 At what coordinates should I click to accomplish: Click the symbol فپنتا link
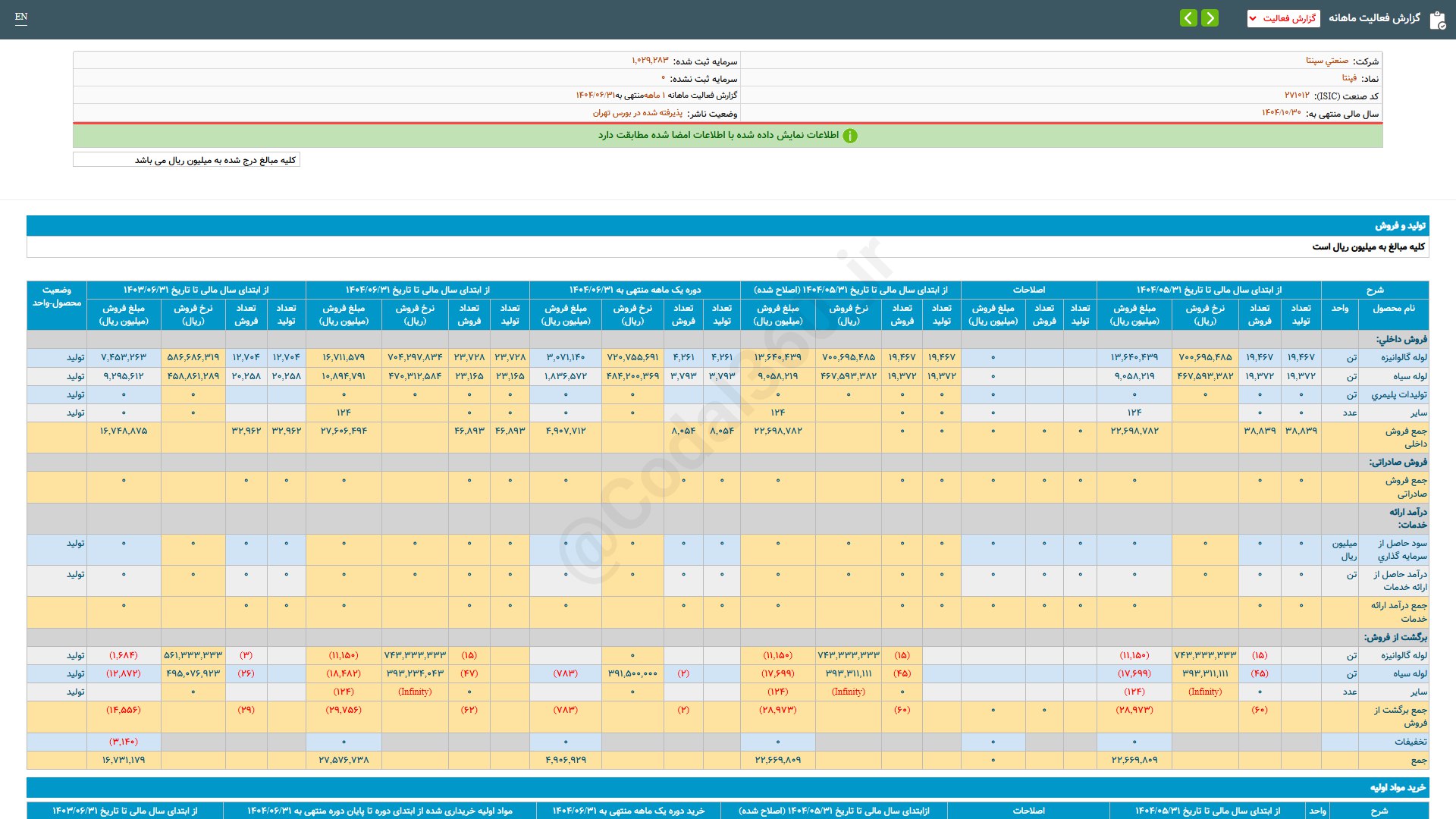(x=1349, y=78)
